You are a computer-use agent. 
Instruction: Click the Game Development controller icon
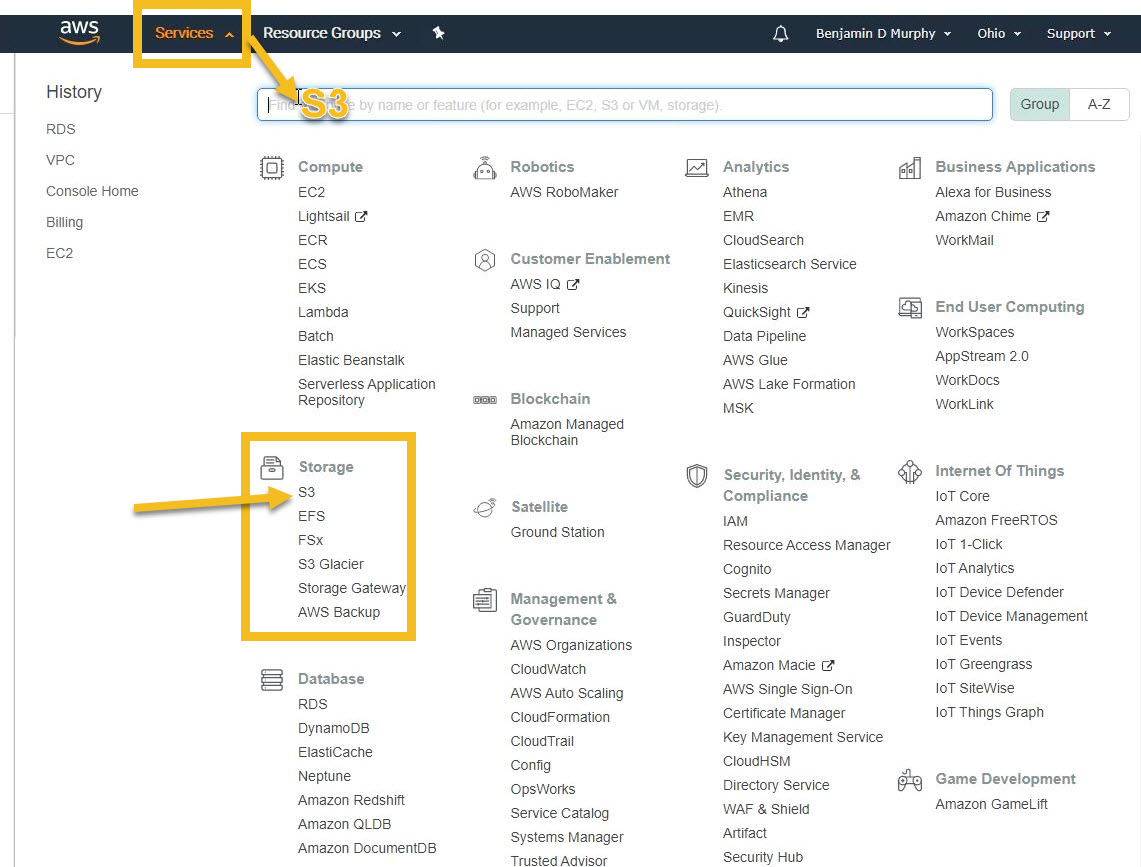click(x=910, y=780)
